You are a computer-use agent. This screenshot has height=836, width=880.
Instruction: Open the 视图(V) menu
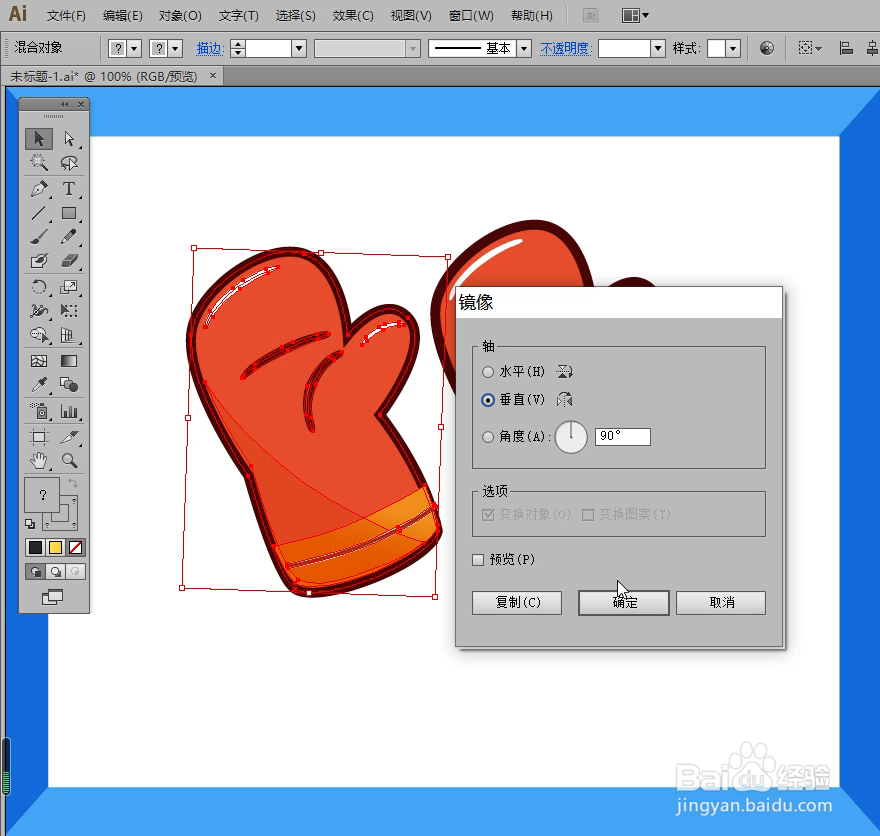click(x=411, y=16)
